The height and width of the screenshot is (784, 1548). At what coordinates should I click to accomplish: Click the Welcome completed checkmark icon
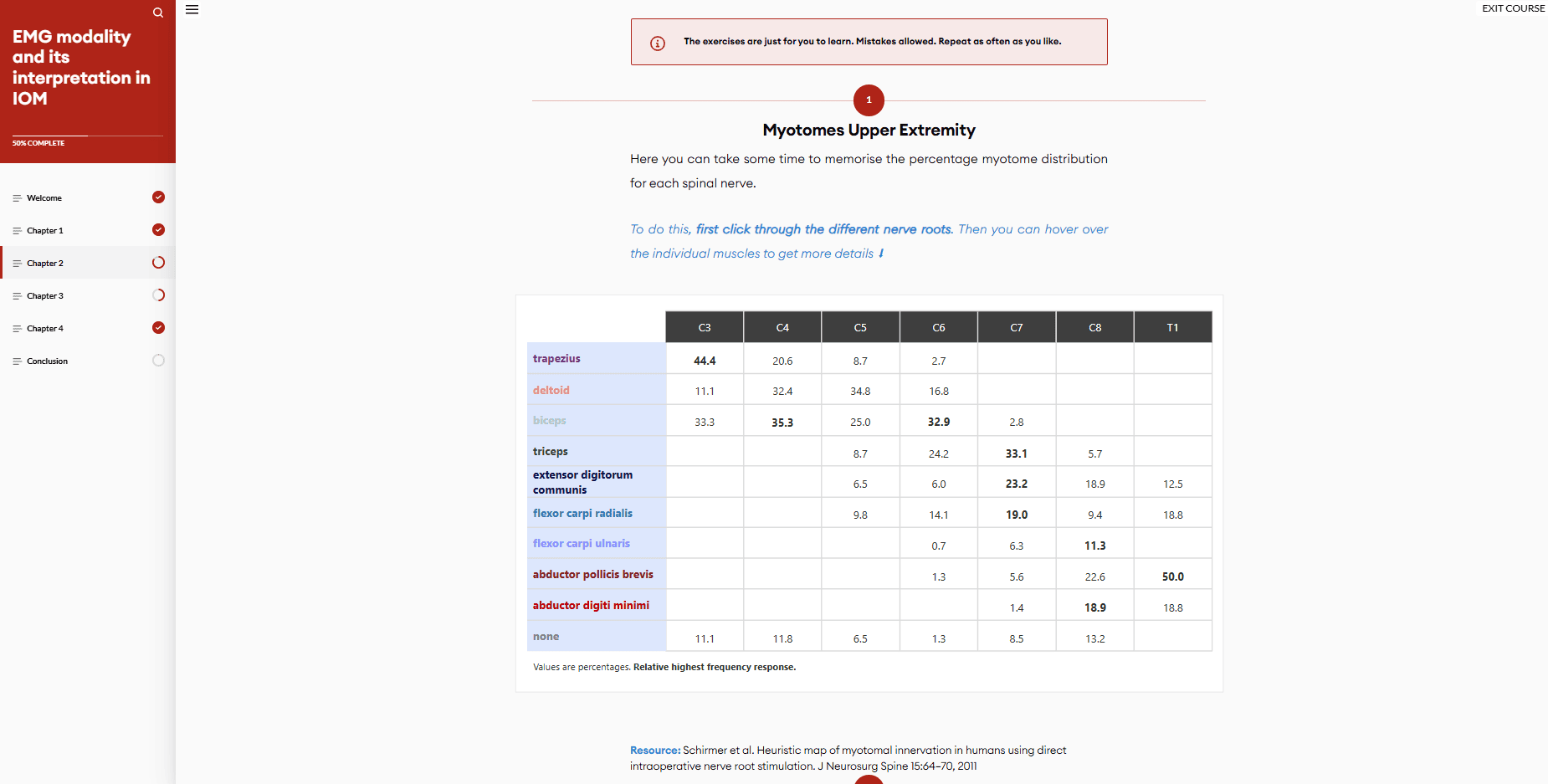(158, 197)
